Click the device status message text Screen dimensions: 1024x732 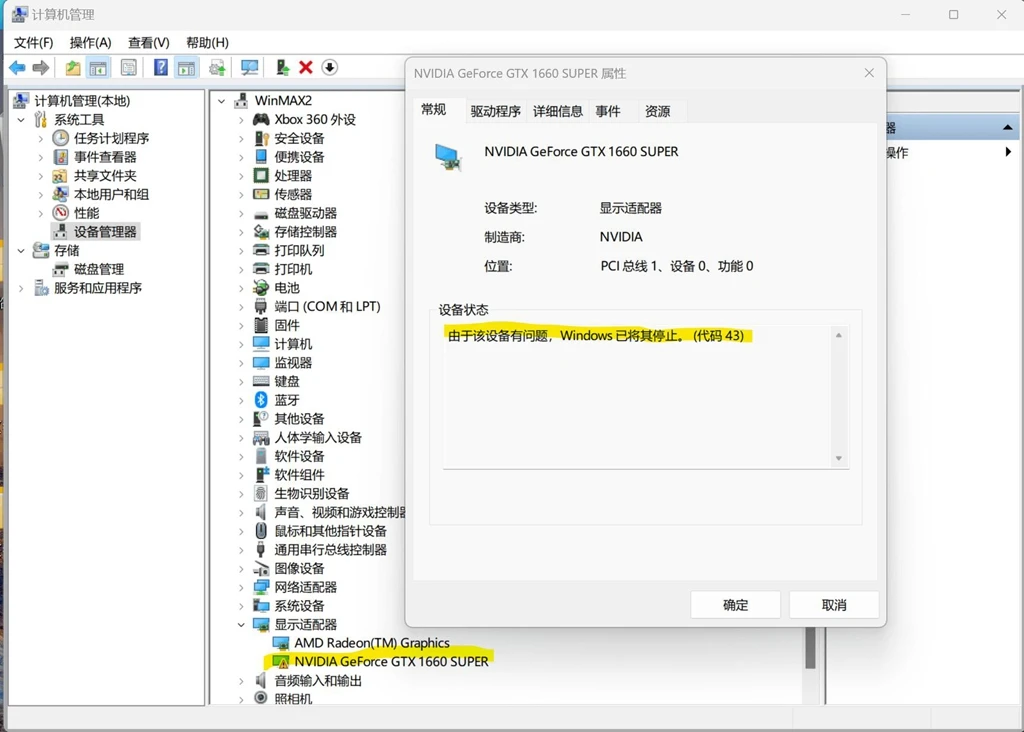(596, 336)
